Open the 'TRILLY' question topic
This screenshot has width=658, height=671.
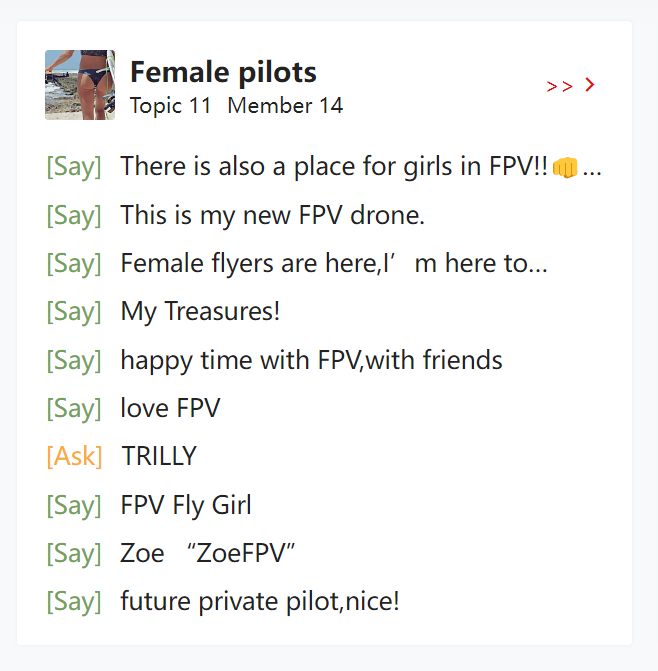159,457
